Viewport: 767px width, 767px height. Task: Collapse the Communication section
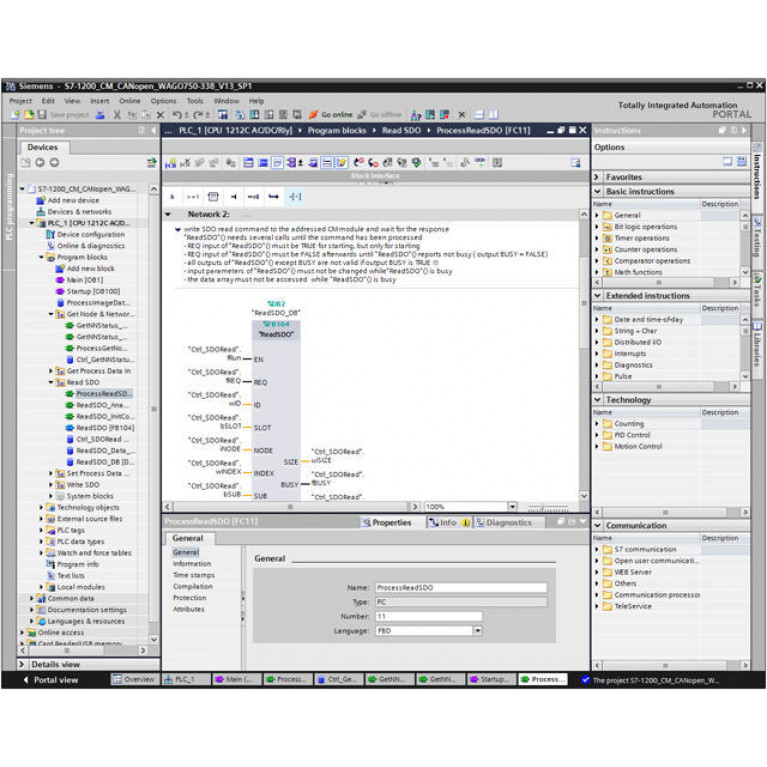click(x=597, y=525)
